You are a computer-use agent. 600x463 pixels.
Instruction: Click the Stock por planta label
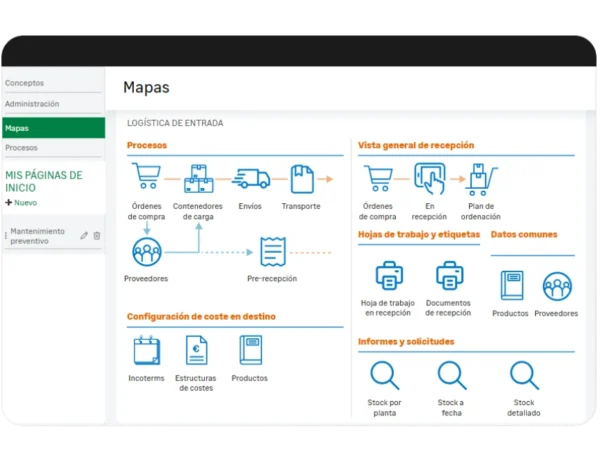coord(385,408)
